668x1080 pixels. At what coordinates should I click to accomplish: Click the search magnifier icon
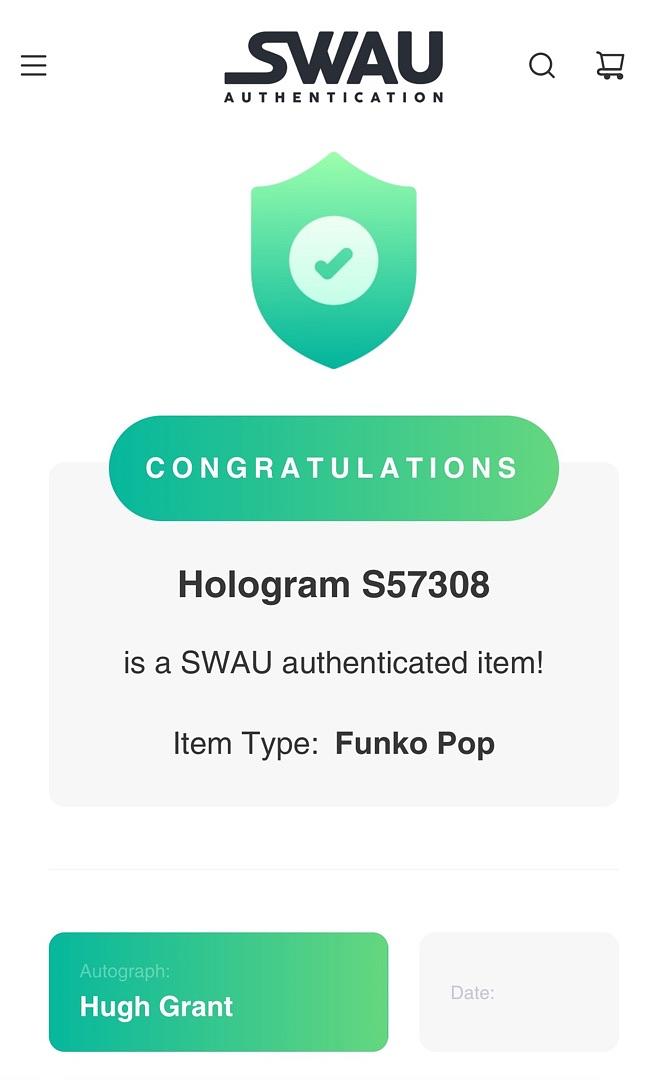pos(542,65)
